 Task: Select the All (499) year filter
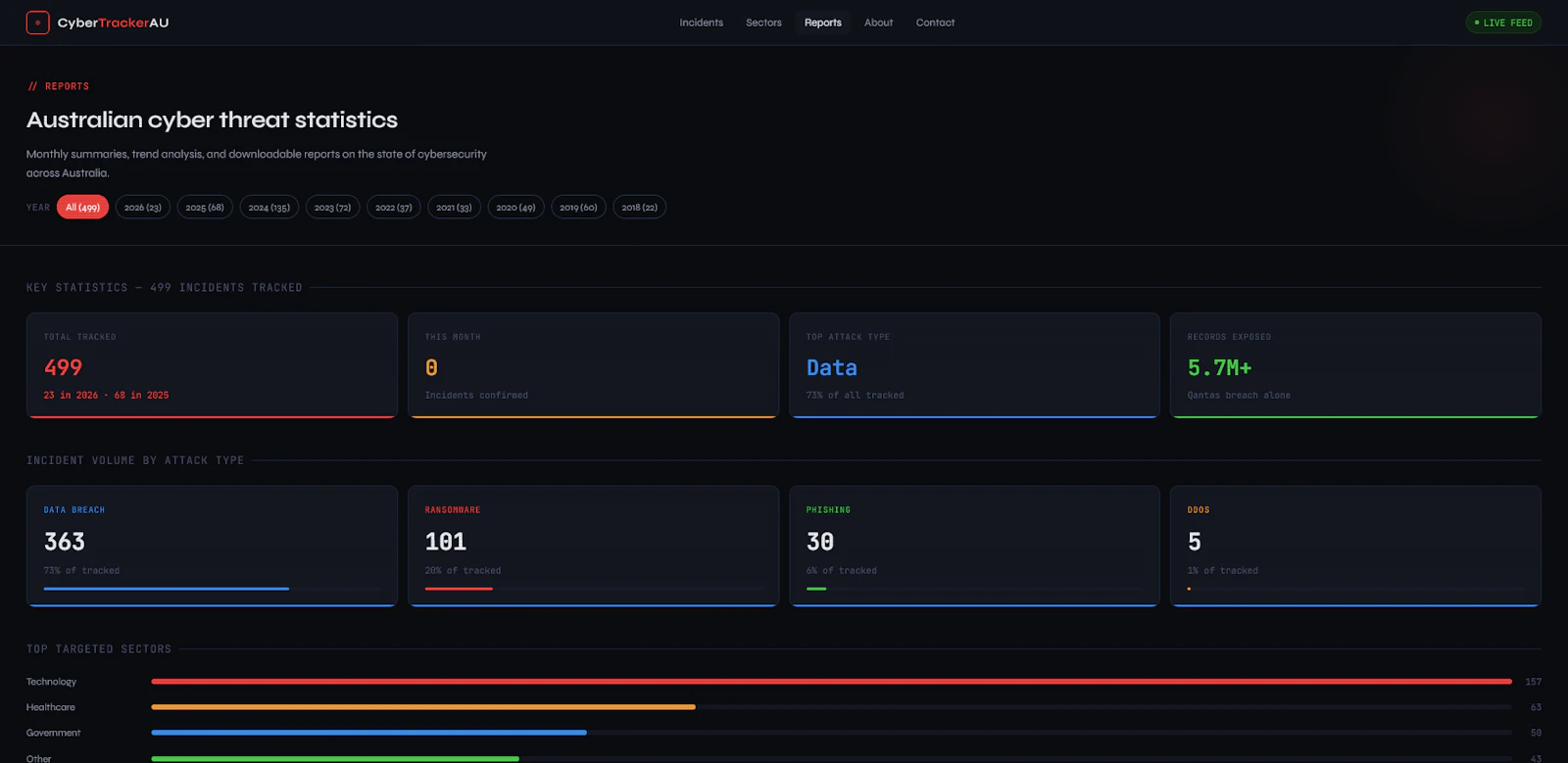coord(83,208)
